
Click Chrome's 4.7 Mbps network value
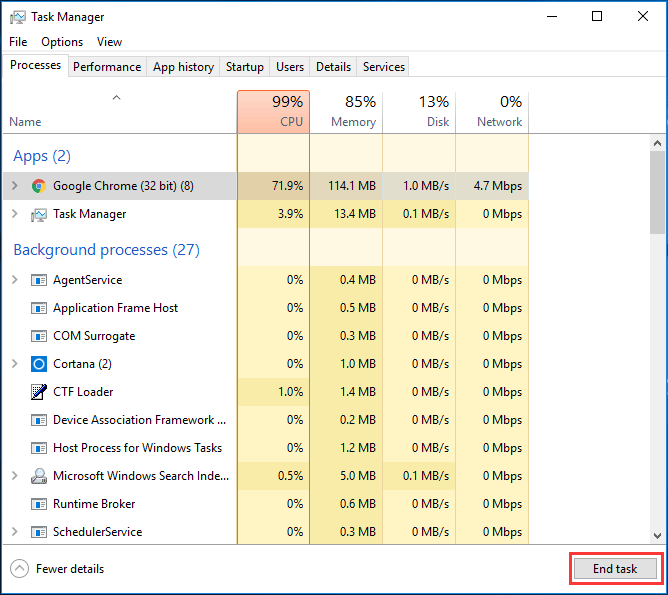coord(498,186)
